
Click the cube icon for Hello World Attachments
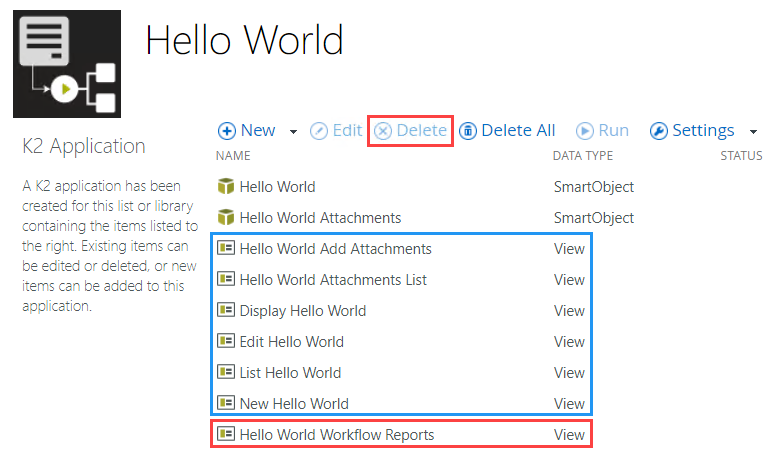point(226,218)
